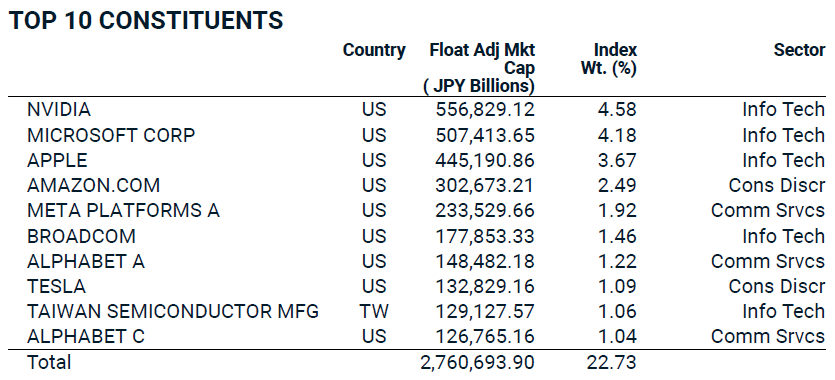Click TAIWAN SEMICONDUCTOR MFG entry

(x=173, y=311)
